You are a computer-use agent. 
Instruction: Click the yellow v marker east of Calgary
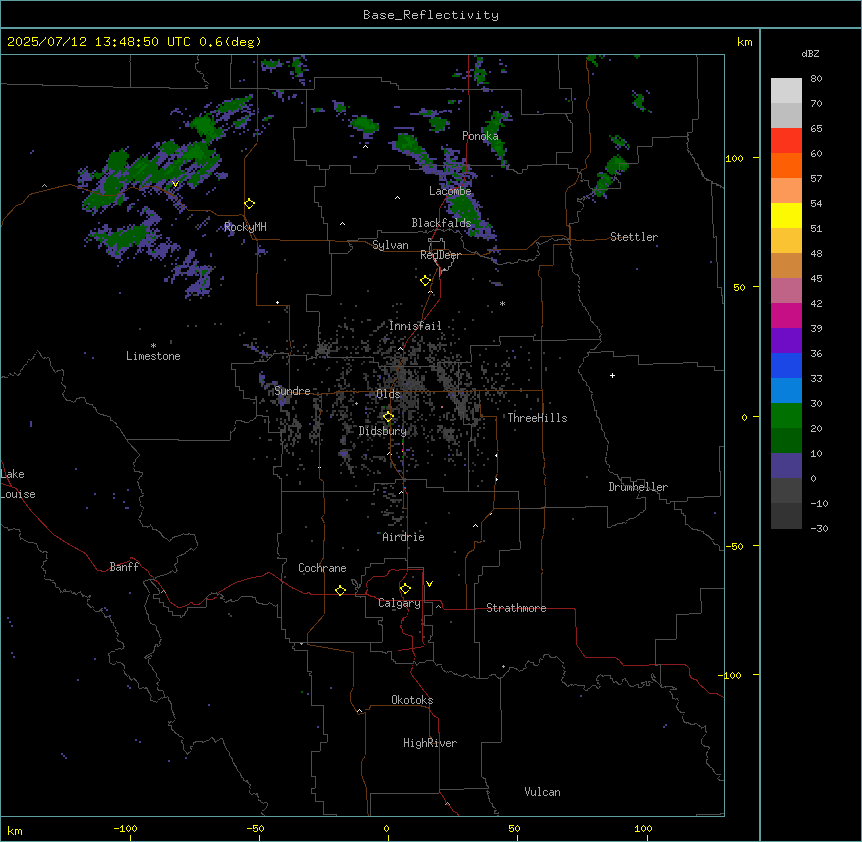tap(429, 584)
